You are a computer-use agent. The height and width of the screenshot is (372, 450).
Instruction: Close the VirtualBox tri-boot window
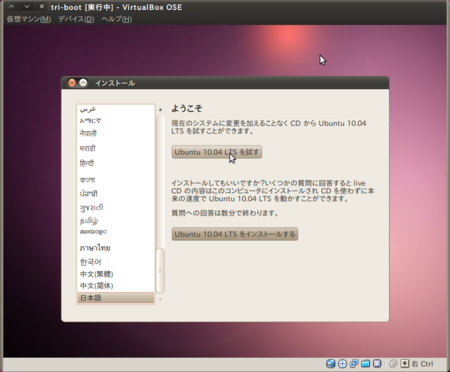[x=41, y=7]
